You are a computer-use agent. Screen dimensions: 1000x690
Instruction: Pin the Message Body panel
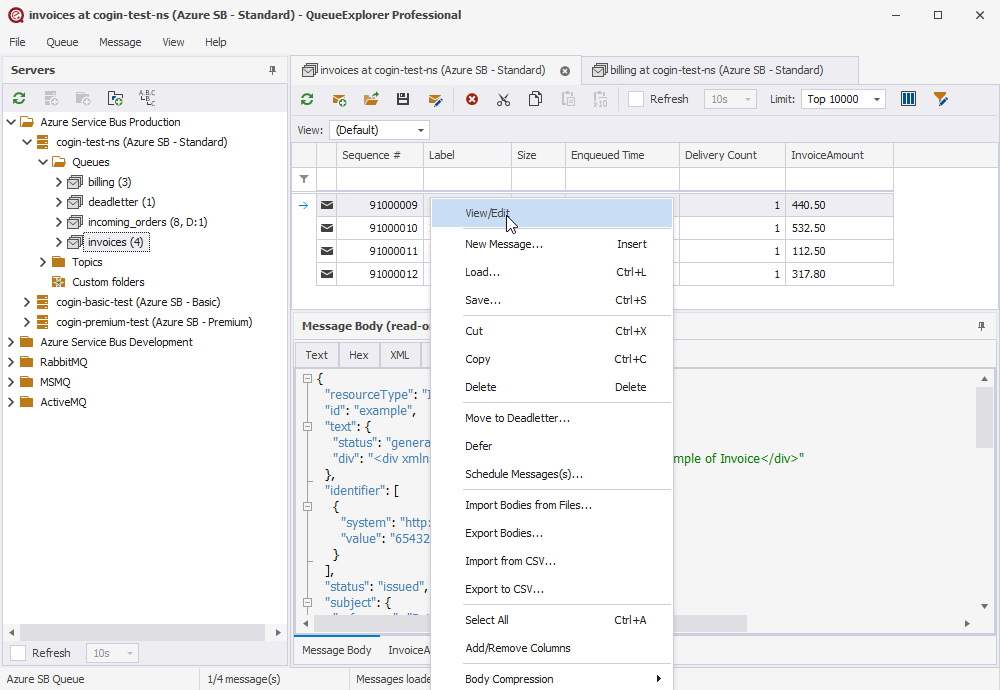coord(981,326)
